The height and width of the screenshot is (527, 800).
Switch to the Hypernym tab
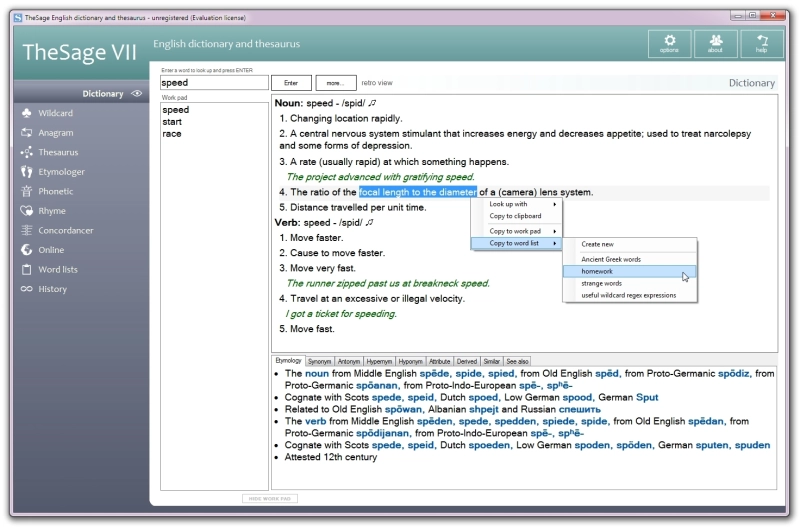tap(379, 361)
